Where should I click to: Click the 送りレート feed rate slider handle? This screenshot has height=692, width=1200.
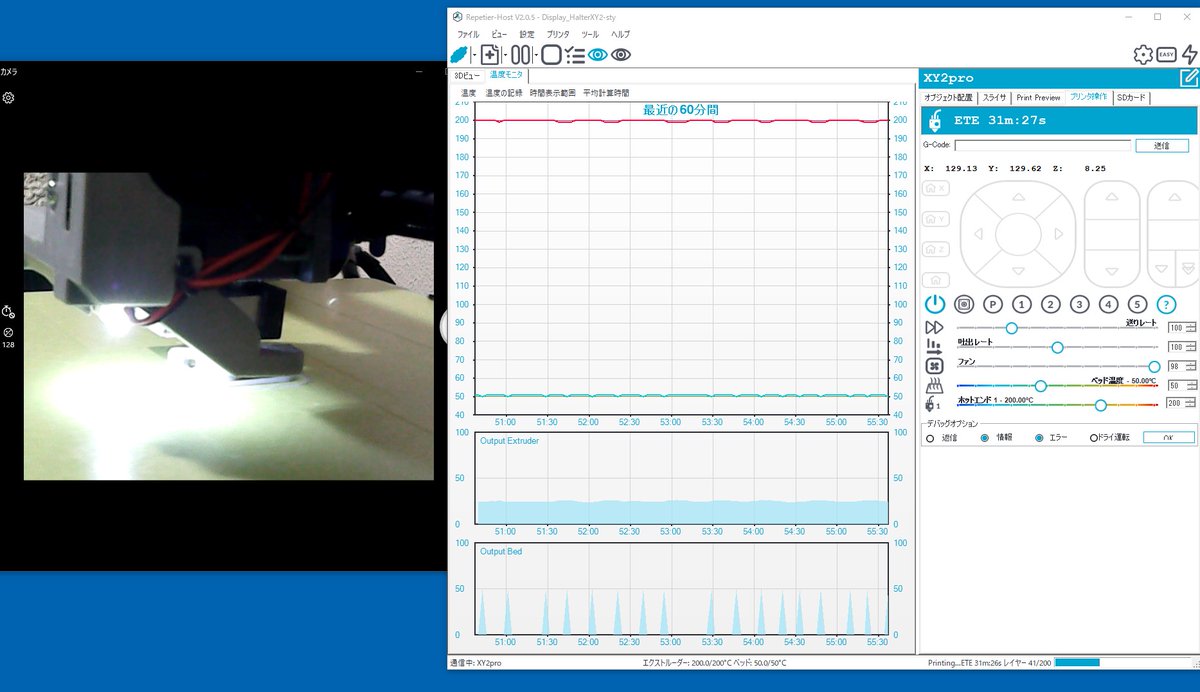tap(1011, 328)
